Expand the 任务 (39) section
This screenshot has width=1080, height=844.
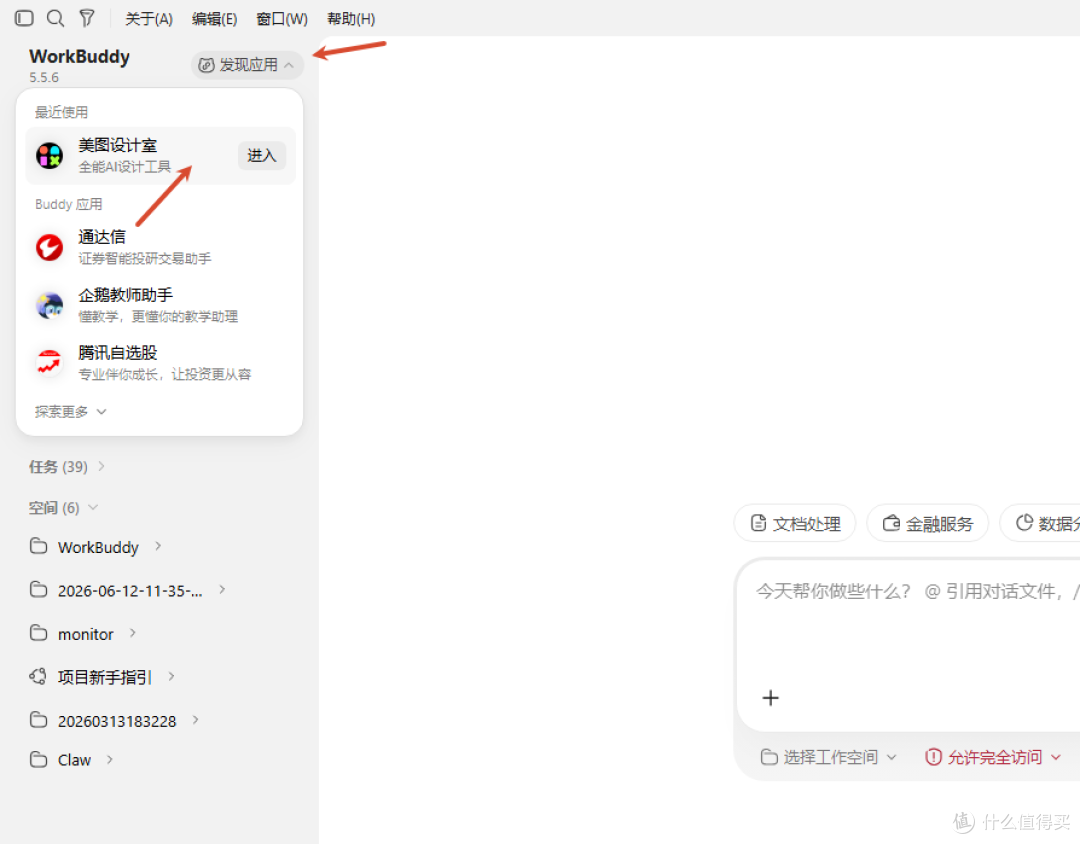(x=67, y=466)
